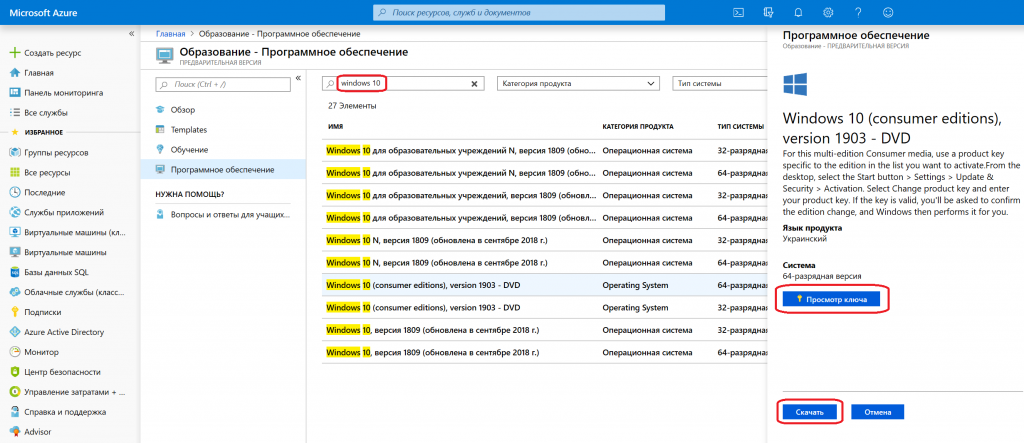Collapse the resource menu panel
This screenshot has height=443, width=1024.
(298, 78)
